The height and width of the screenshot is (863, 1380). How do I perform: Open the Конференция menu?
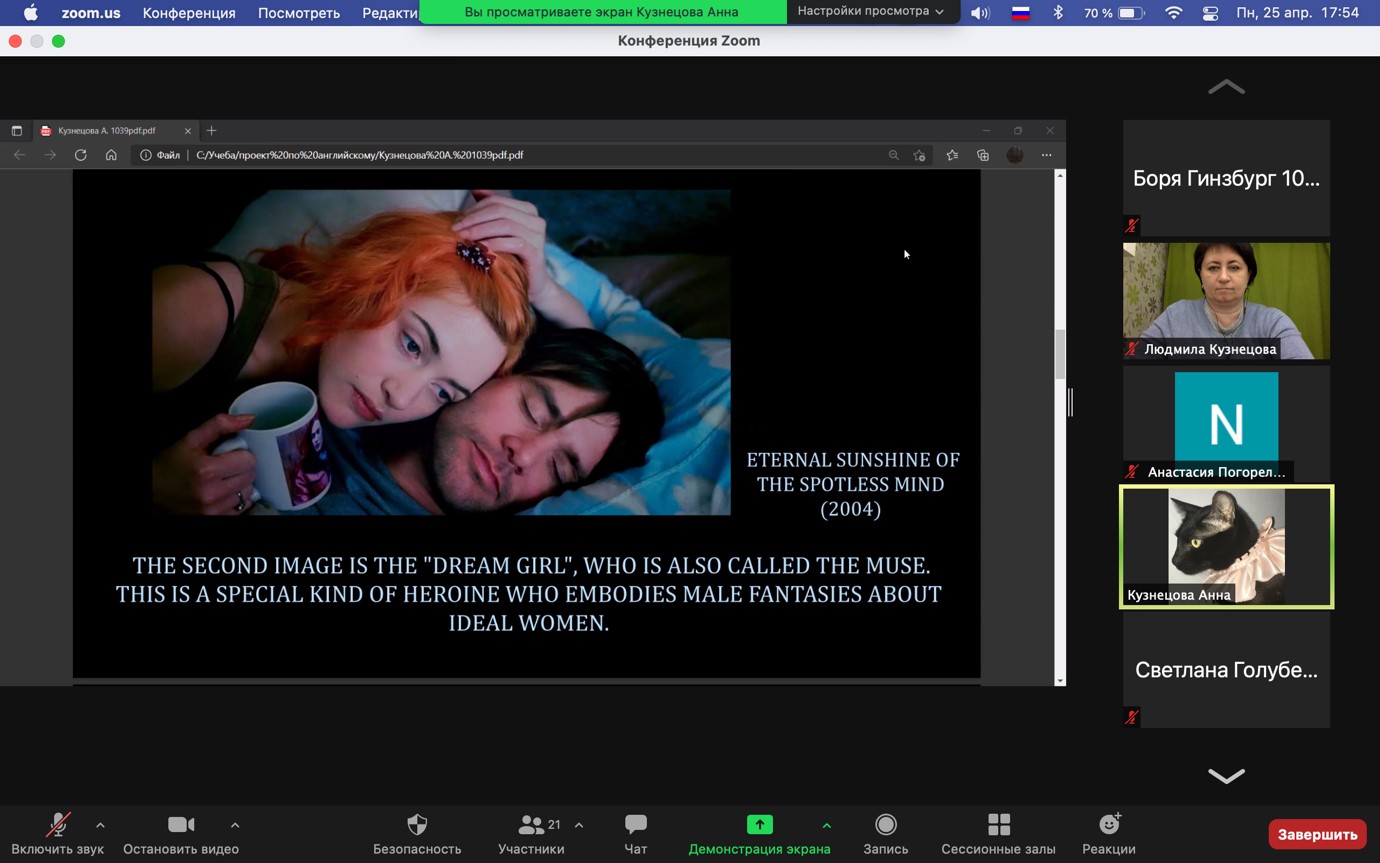coord(189,13)
